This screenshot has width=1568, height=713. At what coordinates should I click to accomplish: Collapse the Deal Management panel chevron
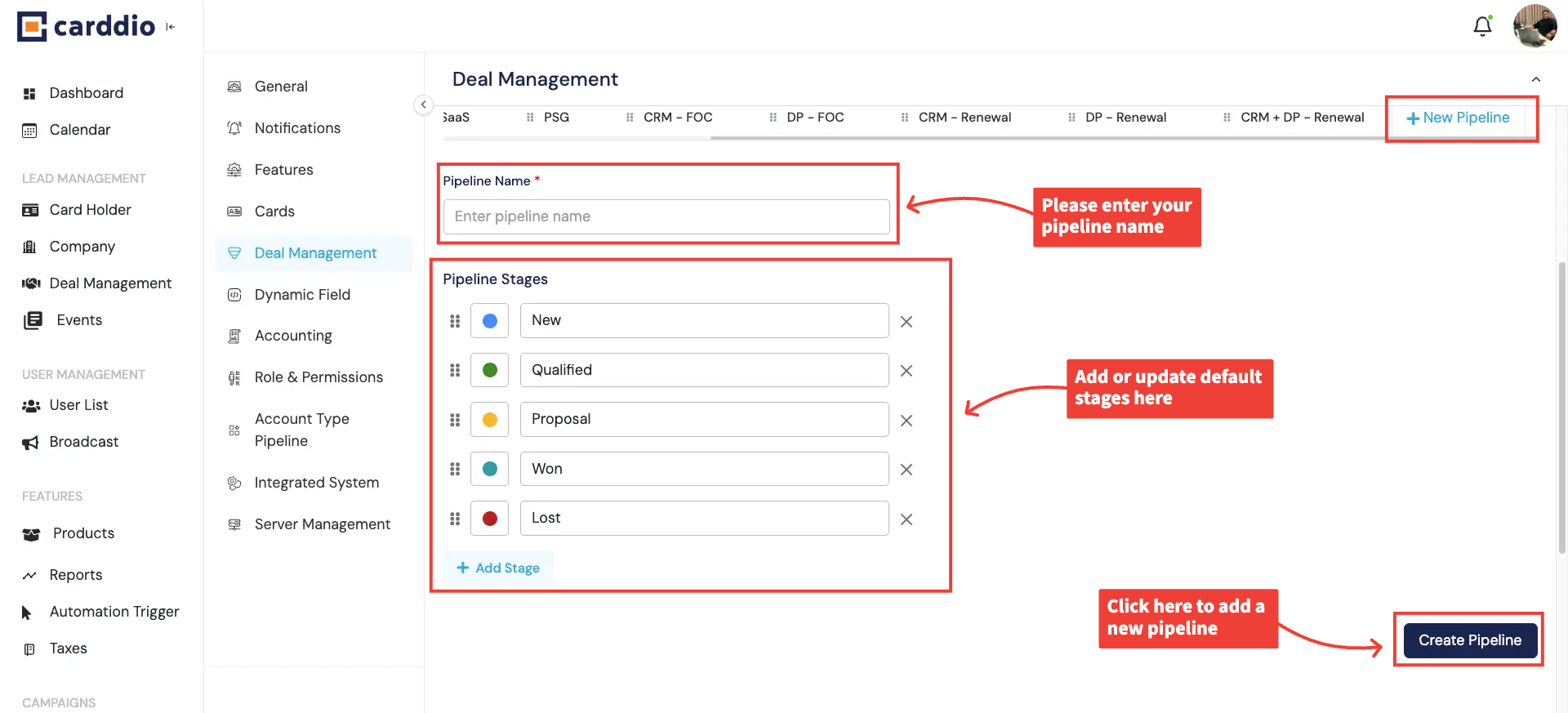[x=1535, y=79]
